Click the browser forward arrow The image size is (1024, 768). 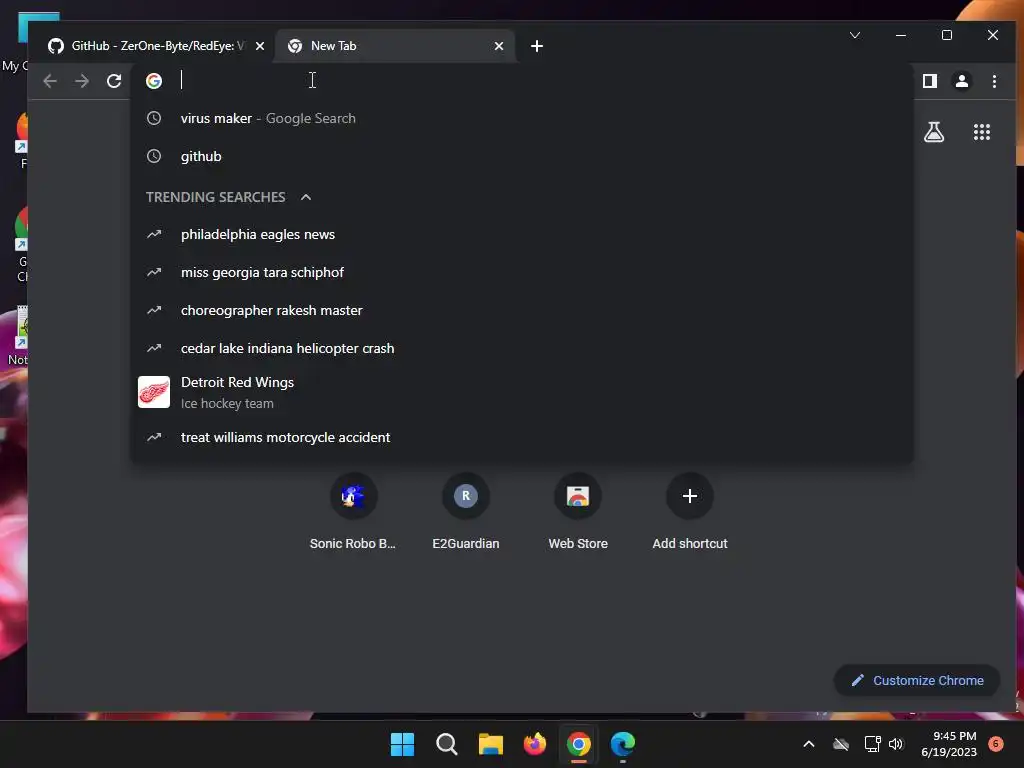tap(82, 81)
